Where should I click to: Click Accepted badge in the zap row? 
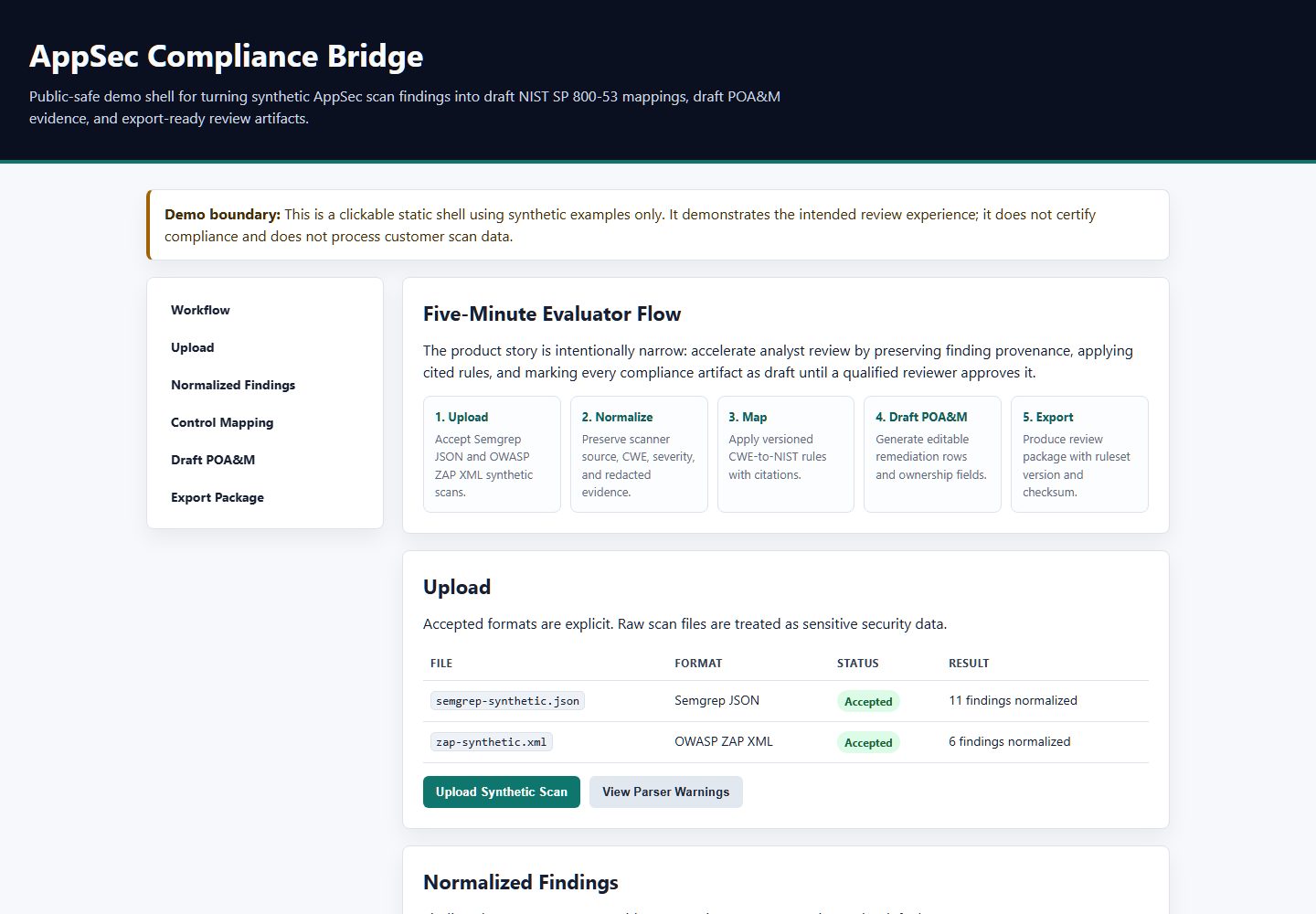(x=868, y=742)
